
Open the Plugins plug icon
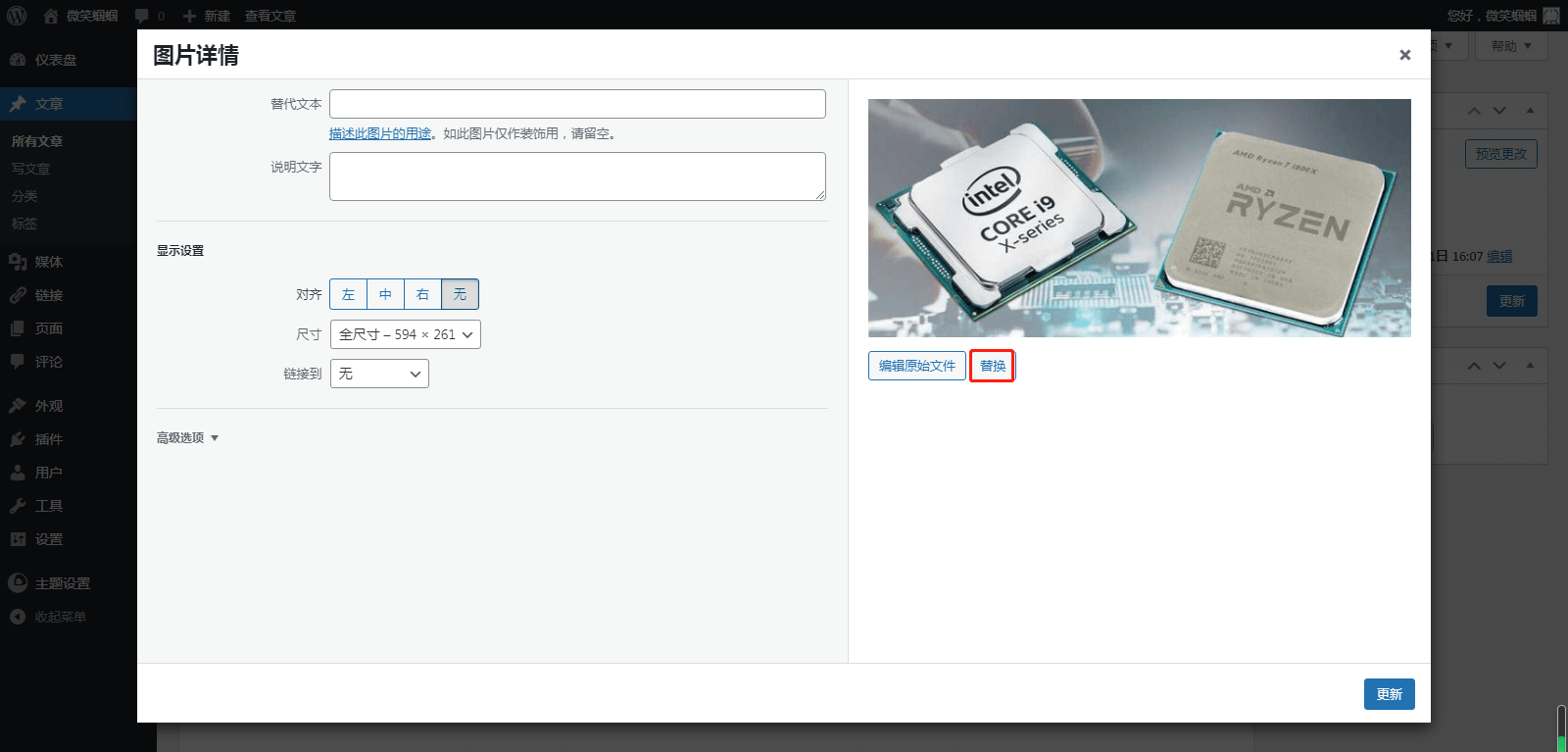tap(18, 439)
